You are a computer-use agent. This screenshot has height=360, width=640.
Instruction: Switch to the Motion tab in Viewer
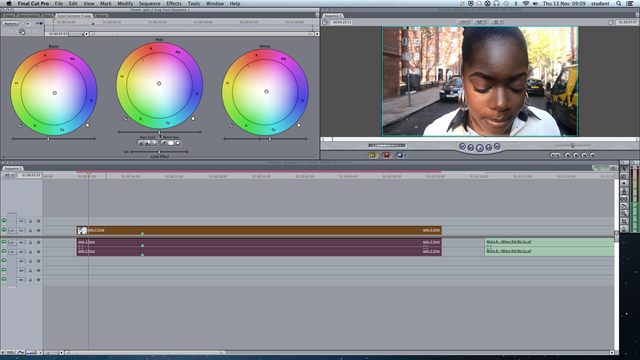tap(101, 16)
